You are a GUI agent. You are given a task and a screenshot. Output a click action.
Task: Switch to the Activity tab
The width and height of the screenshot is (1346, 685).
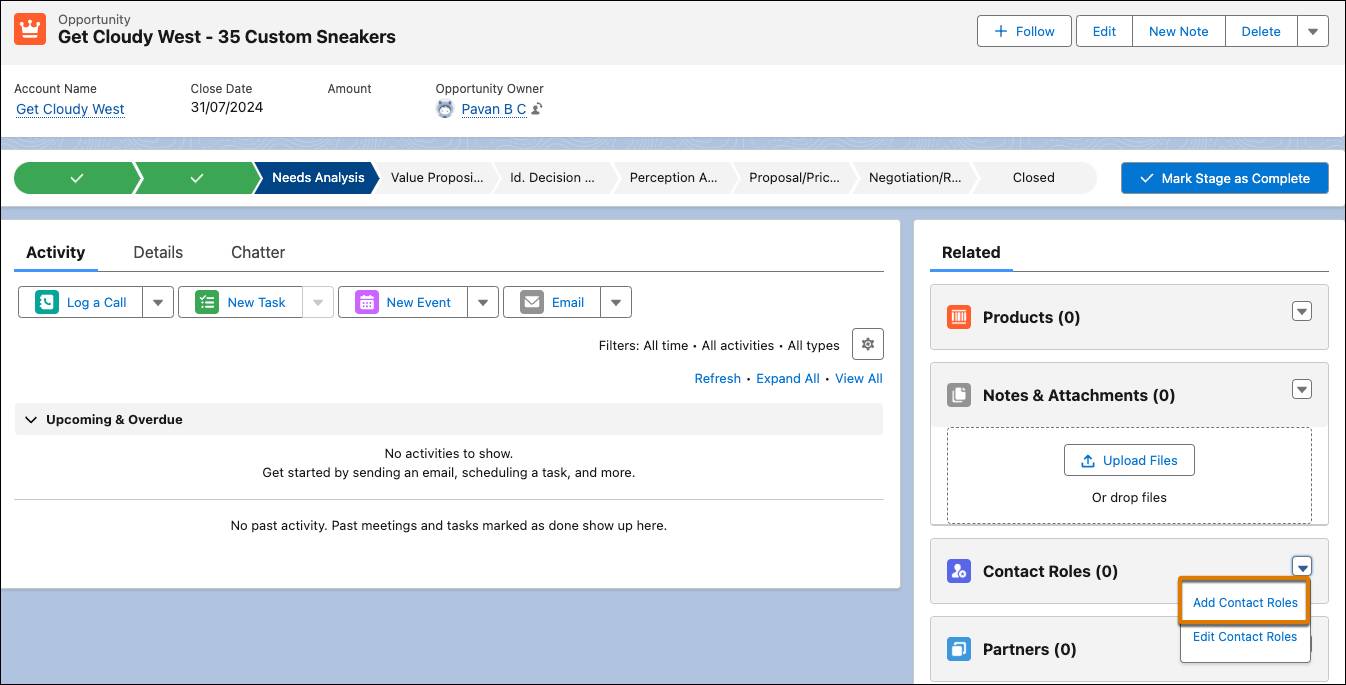click(56, 252)
